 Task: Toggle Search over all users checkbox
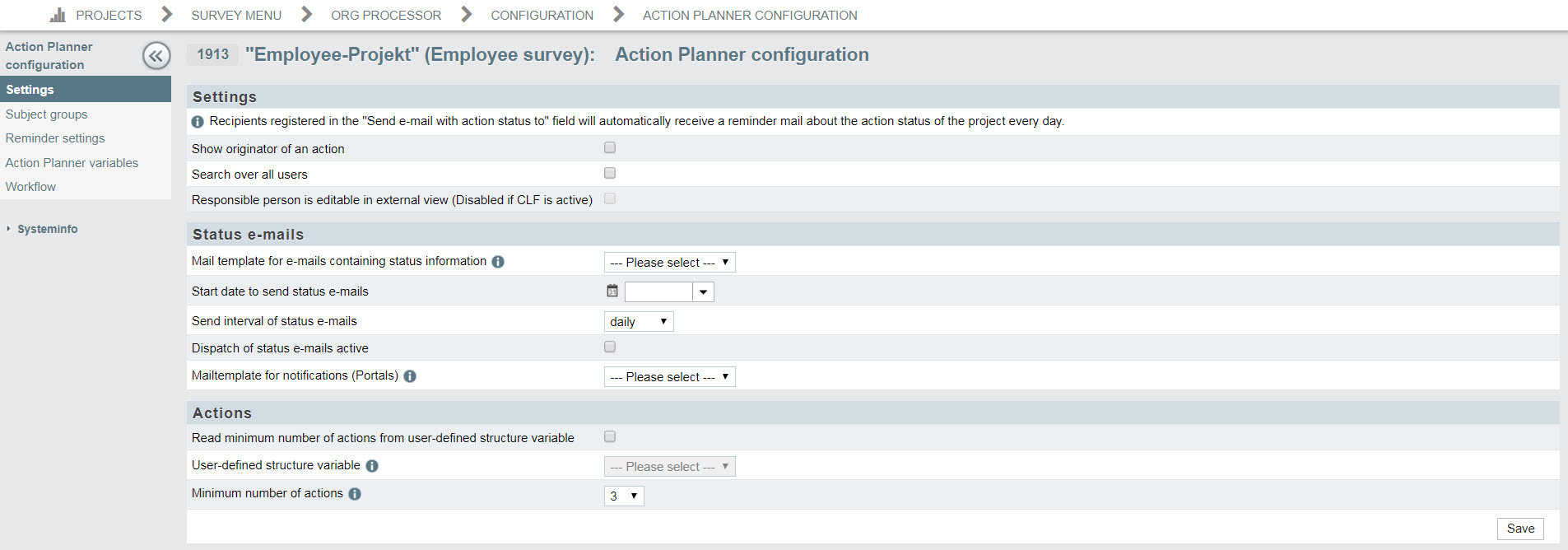[610, 173]
